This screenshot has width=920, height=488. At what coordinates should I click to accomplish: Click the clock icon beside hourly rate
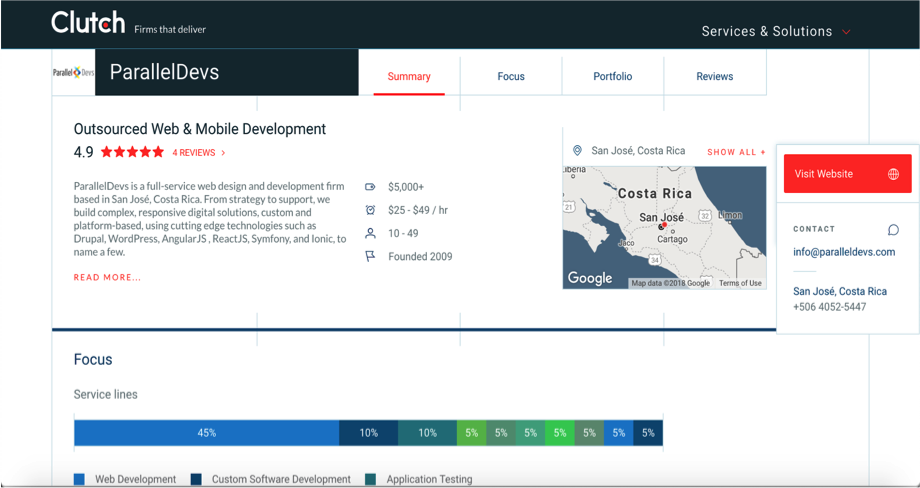pyautogui.click(x=370, y=210)
